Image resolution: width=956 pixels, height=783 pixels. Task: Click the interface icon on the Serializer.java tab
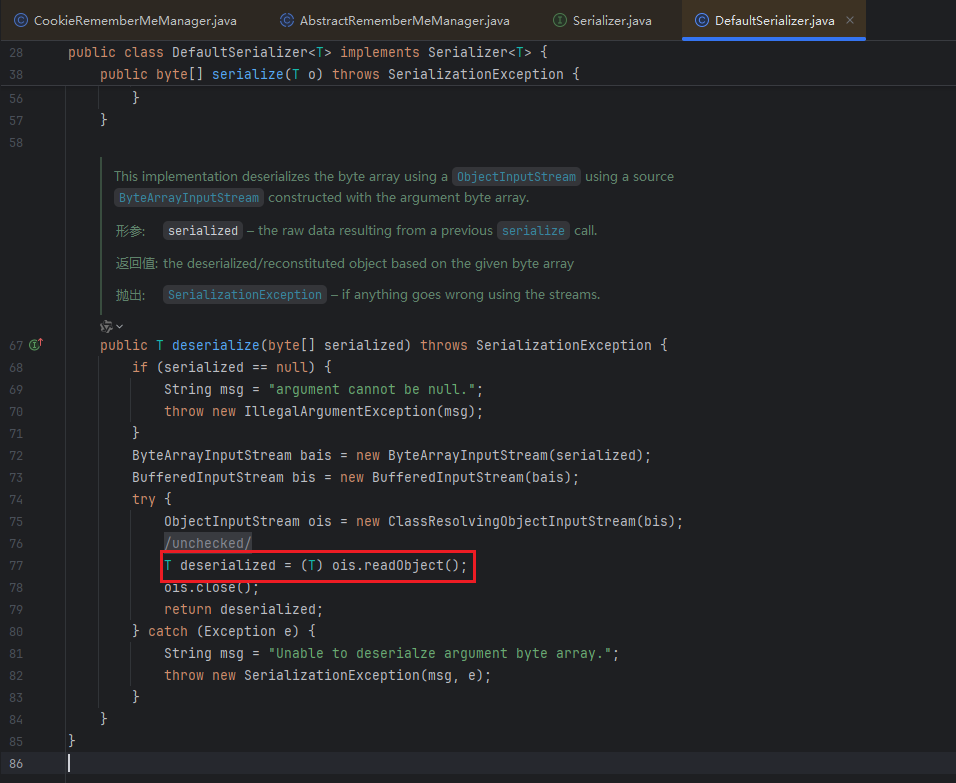[560, 20]
